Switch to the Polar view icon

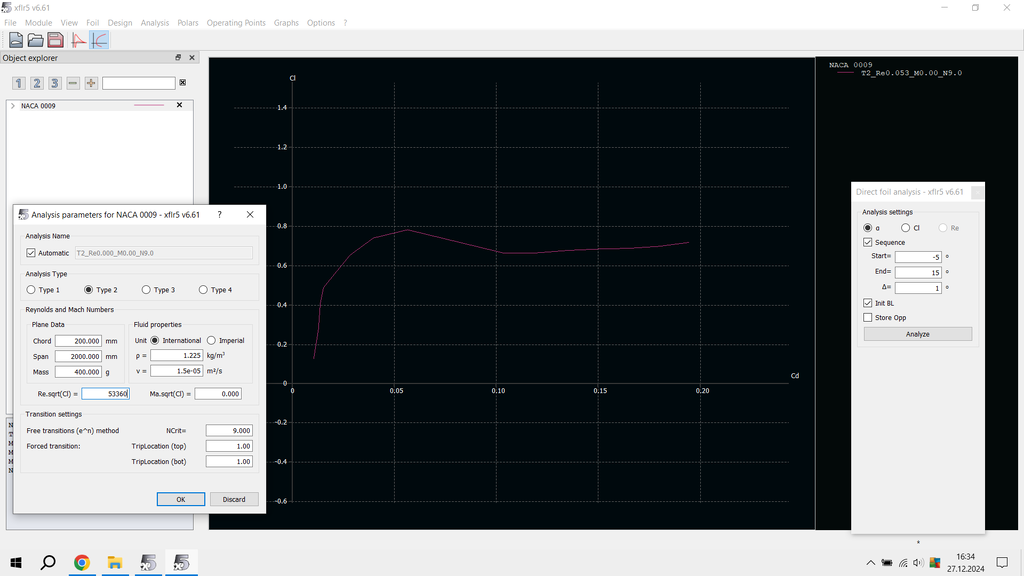pos(99,40)
